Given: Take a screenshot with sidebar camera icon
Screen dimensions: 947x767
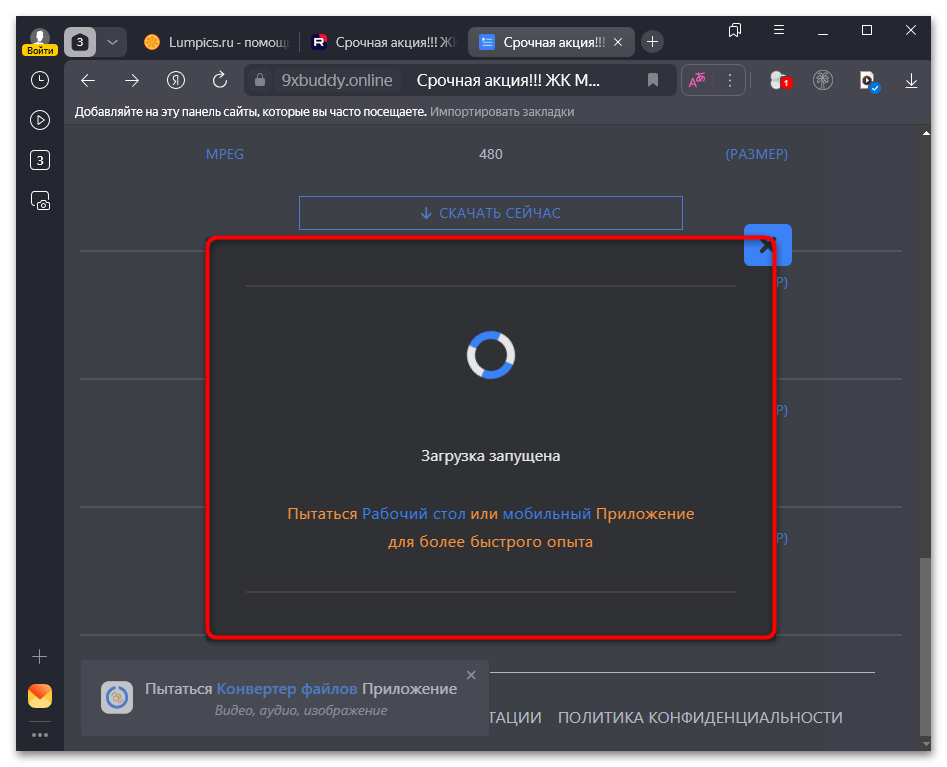Looking at the screenshot, I should [x=40, y=201].
